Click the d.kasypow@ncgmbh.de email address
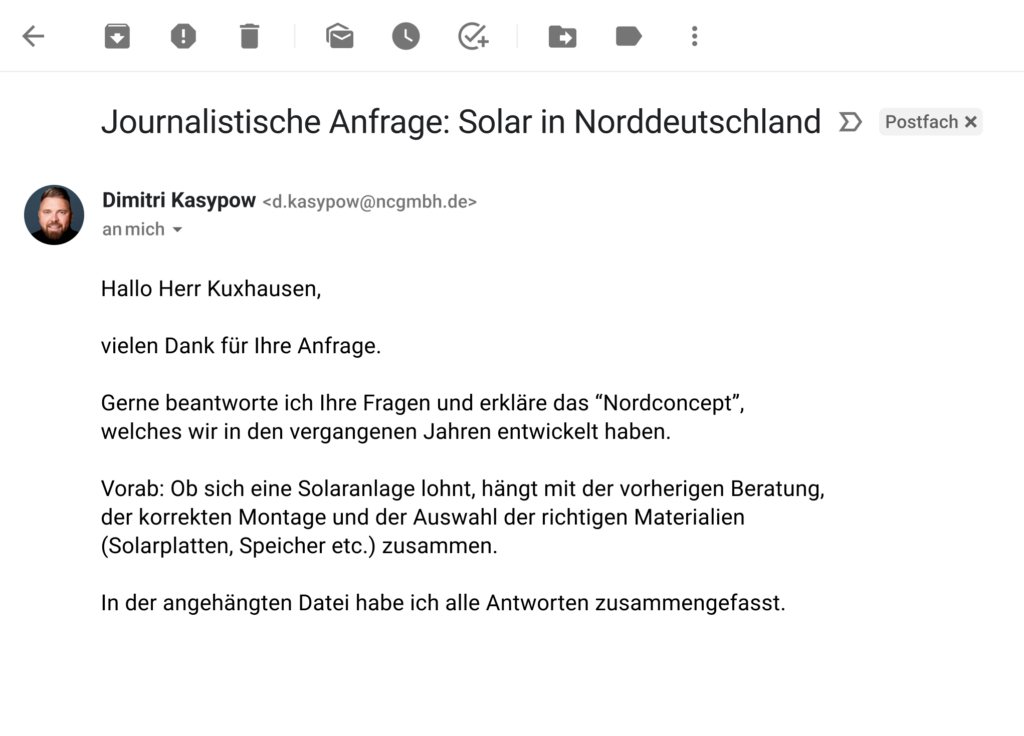1024x736 pixels. pyautogui.click(x=369, y=202)
